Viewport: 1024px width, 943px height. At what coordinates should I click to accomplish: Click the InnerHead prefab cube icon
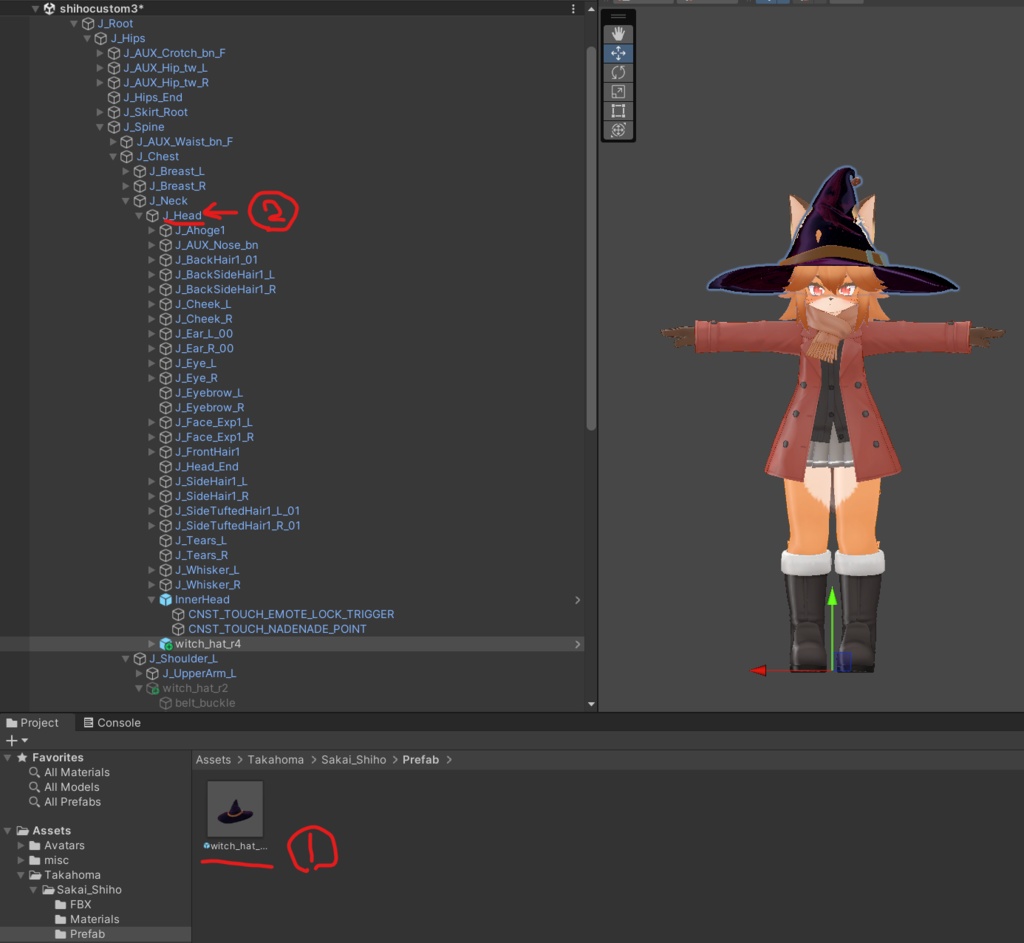166,599
